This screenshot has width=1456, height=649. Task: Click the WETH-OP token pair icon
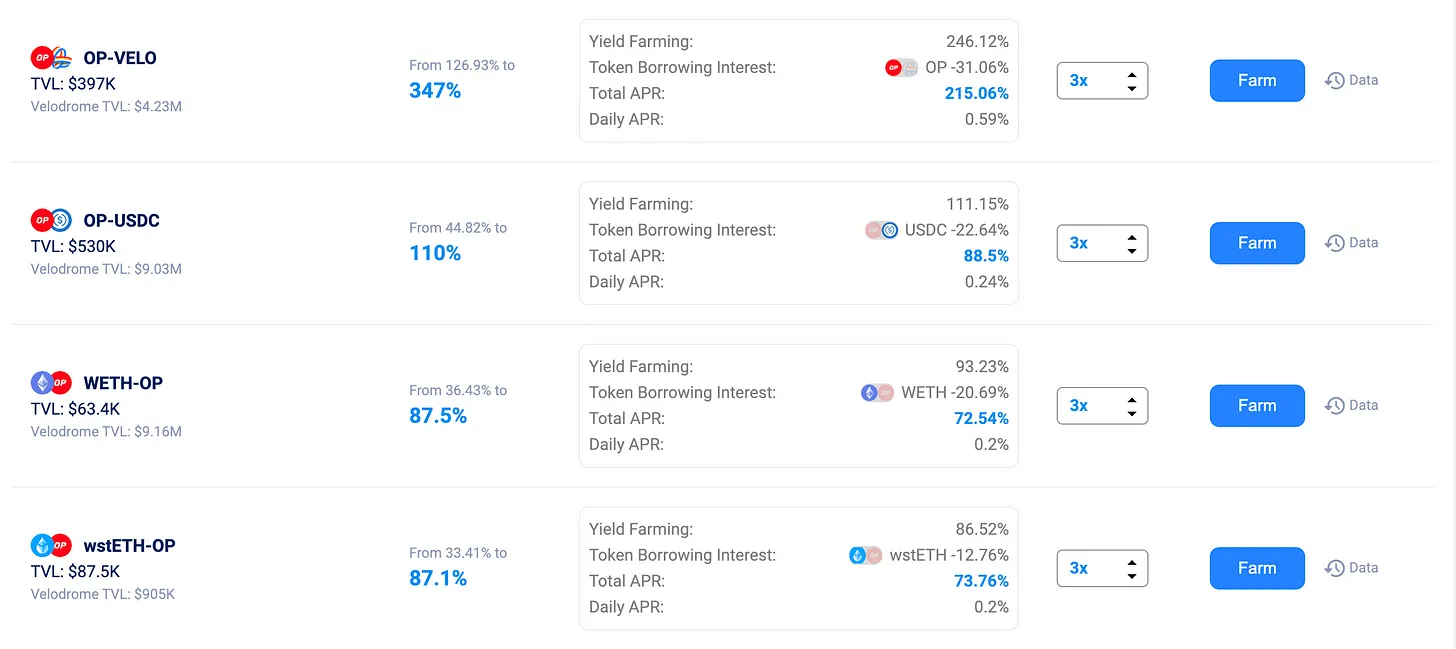coord(51,383)
